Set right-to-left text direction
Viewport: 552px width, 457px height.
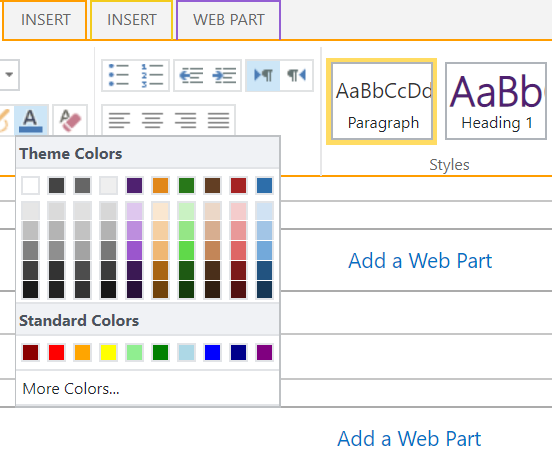(x=296, y=75)
